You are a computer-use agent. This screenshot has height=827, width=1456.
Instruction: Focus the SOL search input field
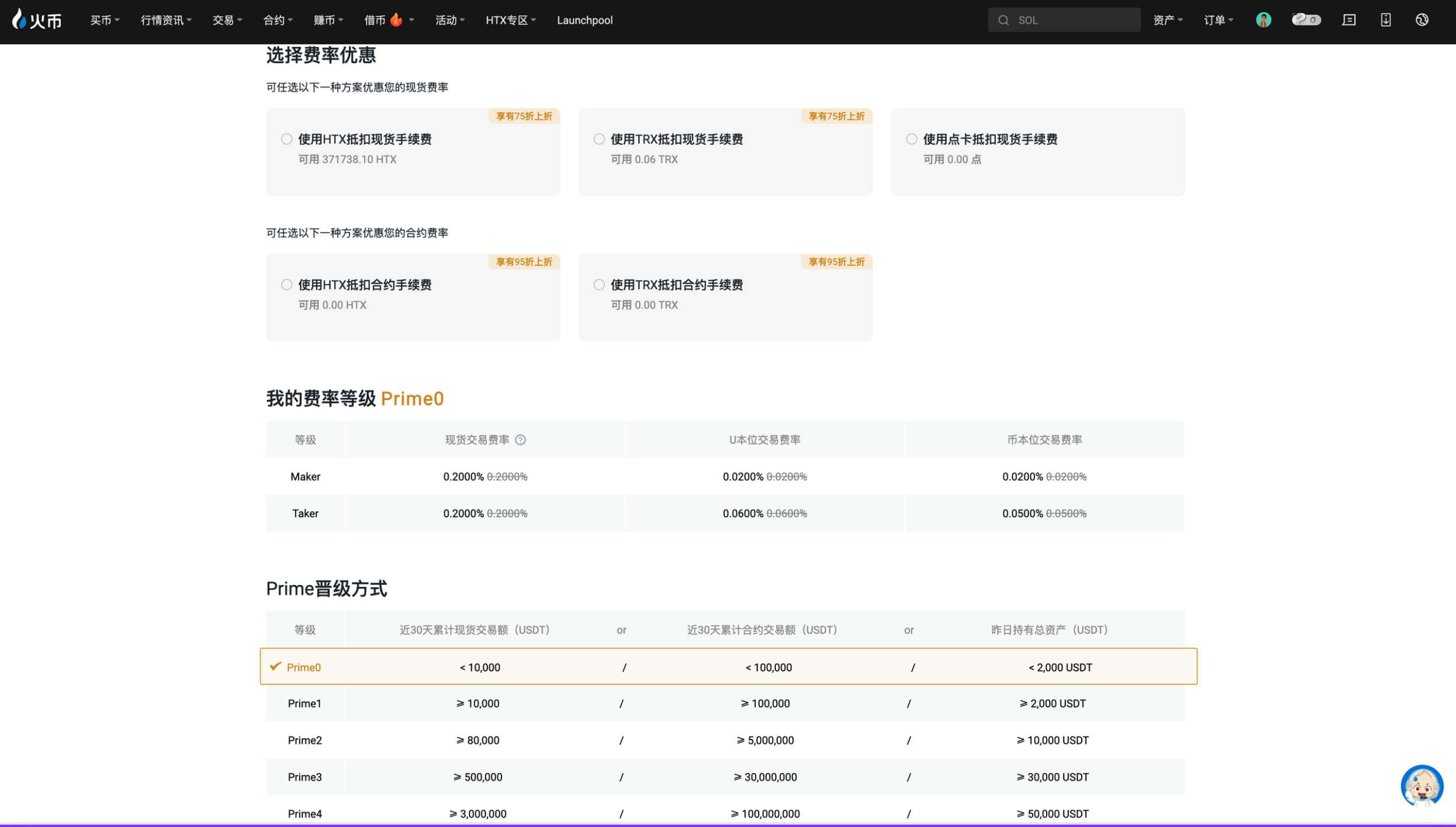point(1064,20)
